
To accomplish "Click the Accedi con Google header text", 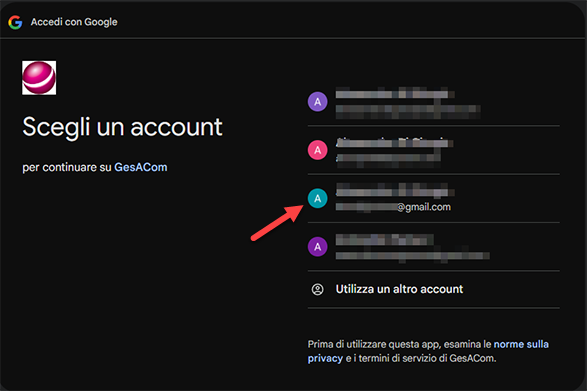I will [74, 22].
